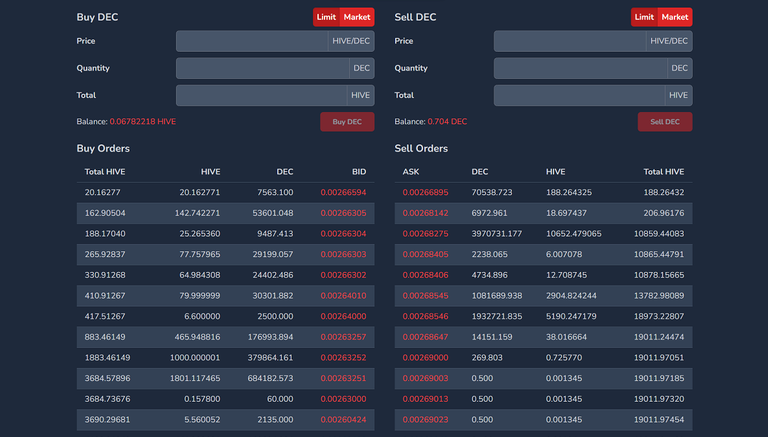Select Total HIVE value 20.16277
This screenshot has height=437, width=768.
[102, 193]
